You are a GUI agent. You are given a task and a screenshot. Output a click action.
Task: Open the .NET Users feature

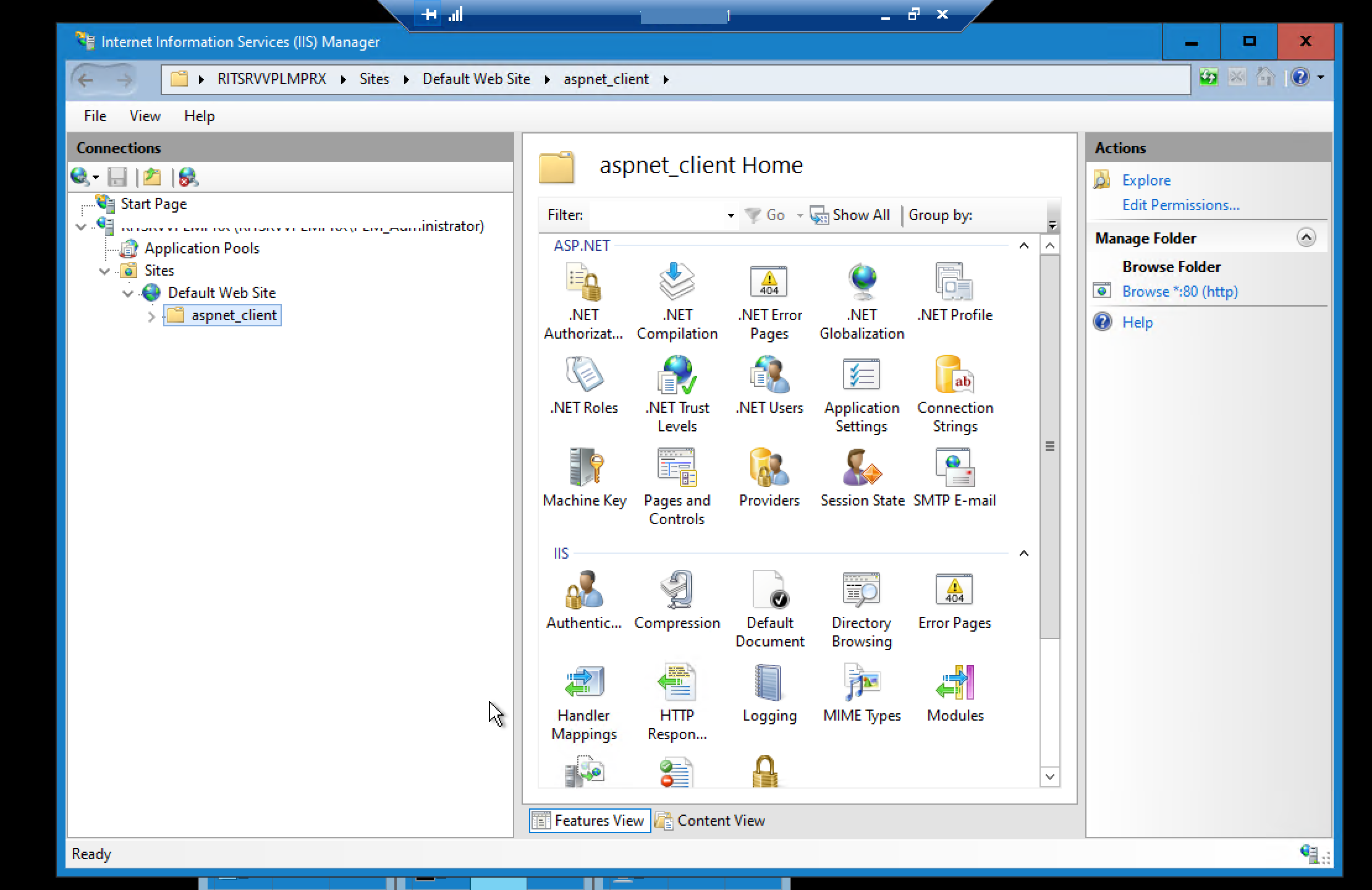point(769,386)
